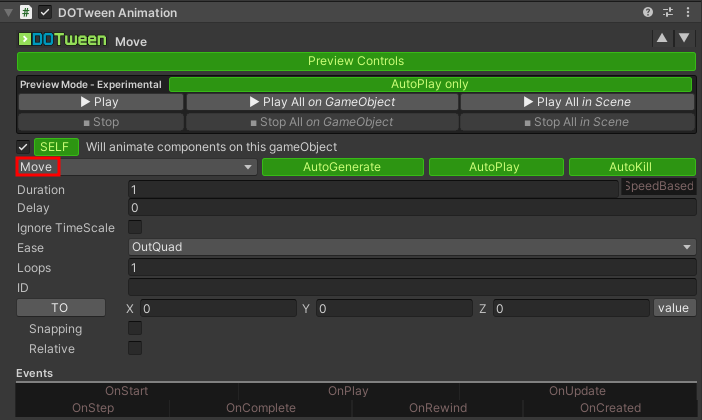702x420 pixels.
Task: Enable the Snapping checkbox
Action: 135,328
